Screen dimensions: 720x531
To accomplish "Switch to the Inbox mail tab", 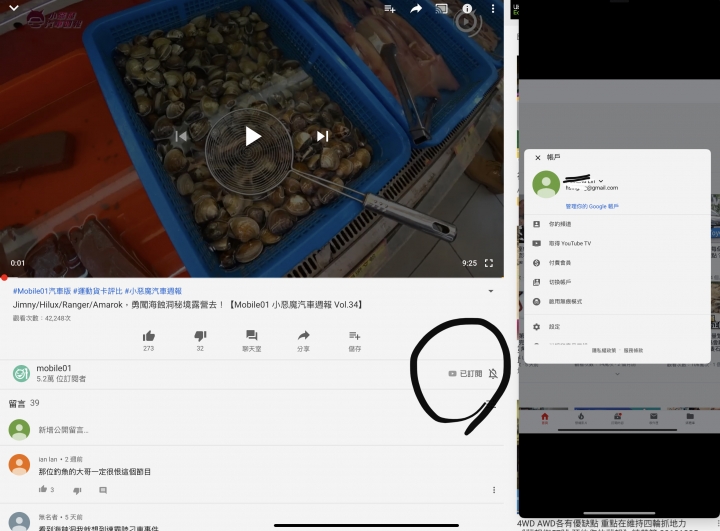I will click(653, 418).
